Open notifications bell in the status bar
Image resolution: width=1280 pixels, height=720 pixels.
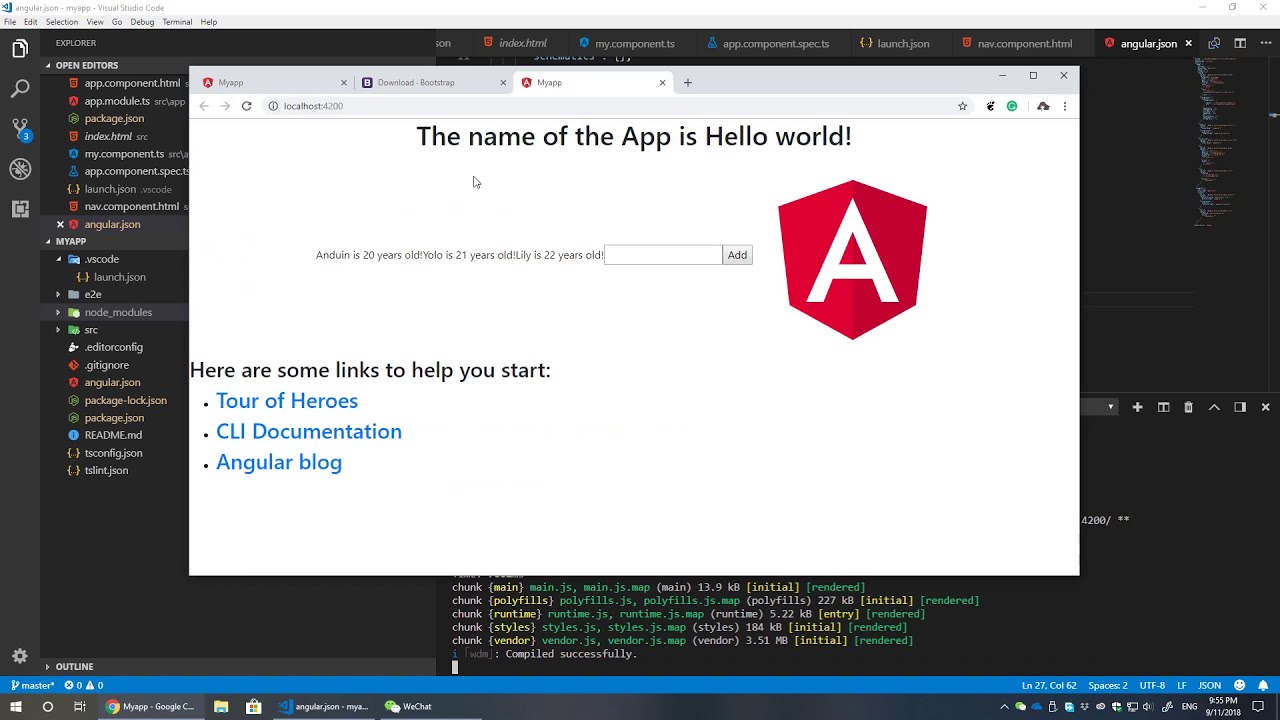1263,686
